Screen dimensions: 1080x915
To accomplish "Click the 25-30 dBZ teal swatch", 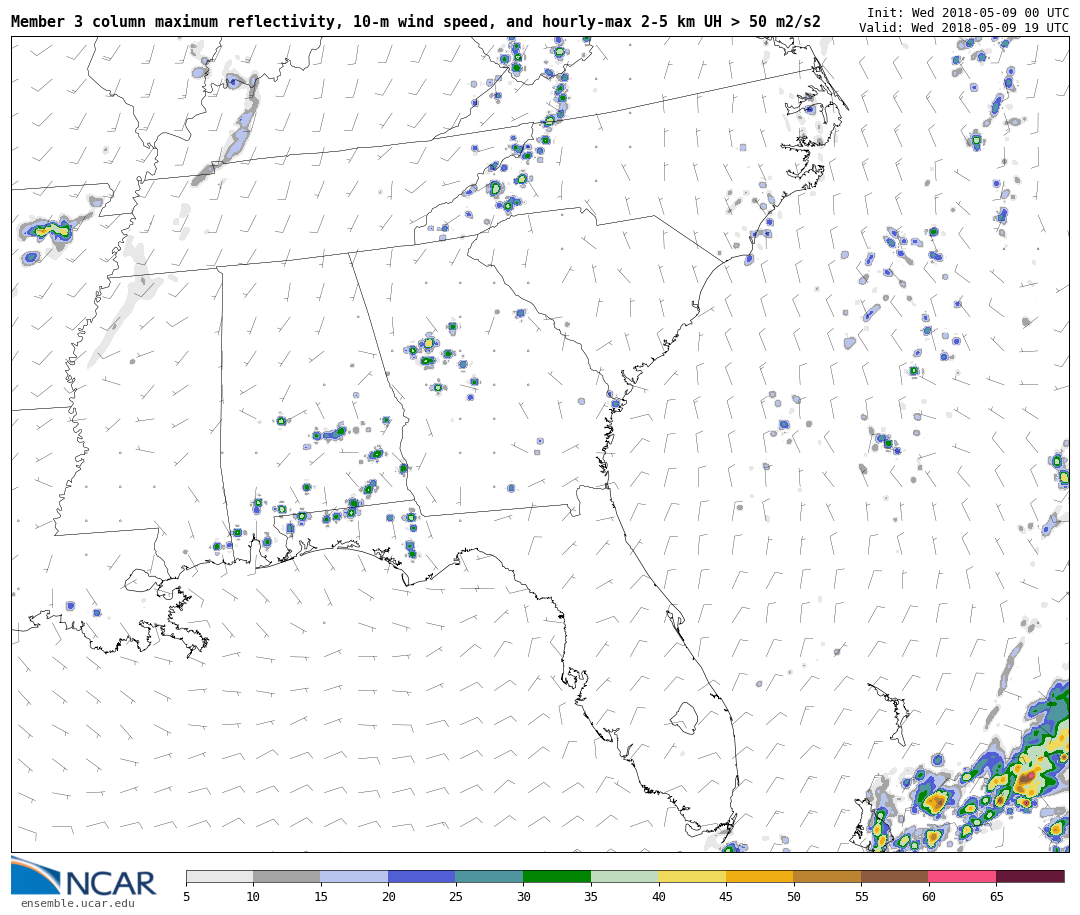I will point(490,876).
